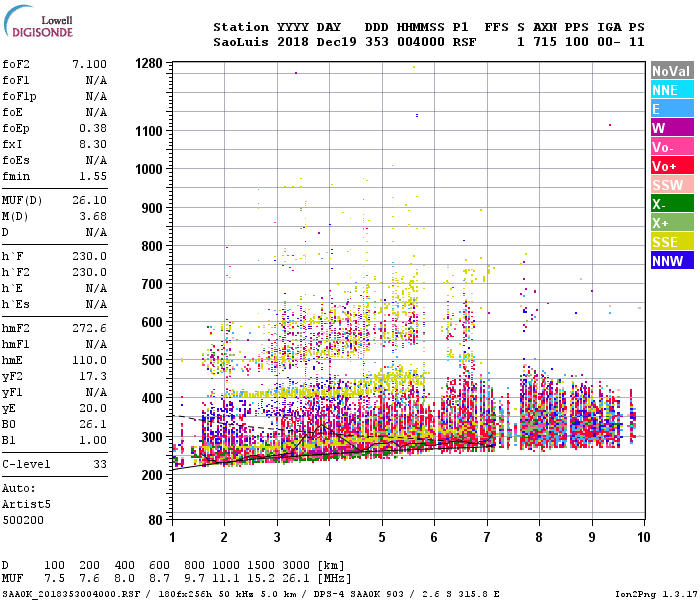Click the 2018 year in header
The width and height of the screenshot is (700, 600).
pos(293,42)
